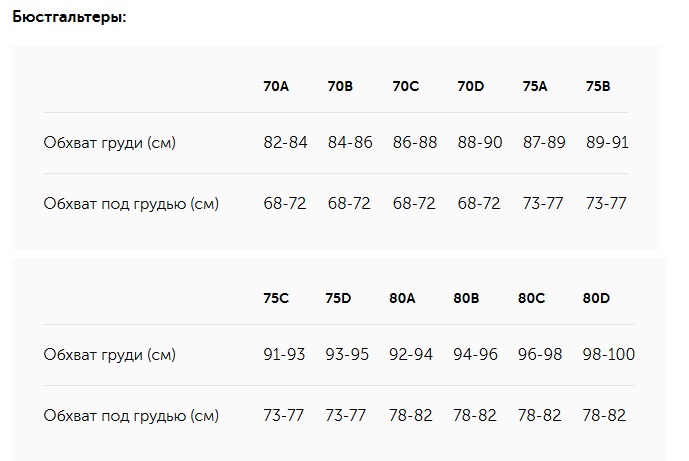689x461 pixels.
Task: Click first table's Обхват груди row label
Action: point(109,143)
